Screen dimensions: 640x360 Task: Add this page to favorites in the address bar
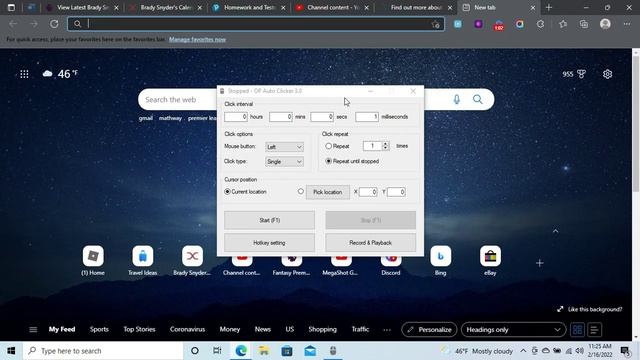coord(436,24)
